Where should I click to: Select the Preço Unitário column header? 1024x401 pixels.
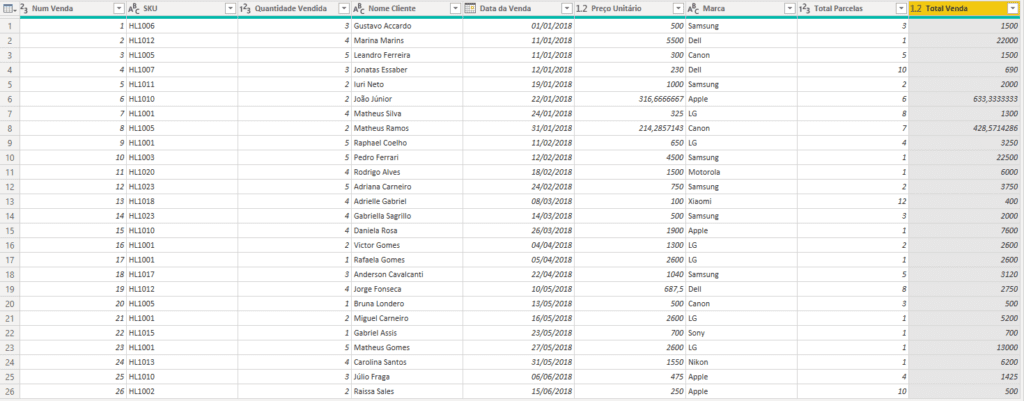(630, 8)
